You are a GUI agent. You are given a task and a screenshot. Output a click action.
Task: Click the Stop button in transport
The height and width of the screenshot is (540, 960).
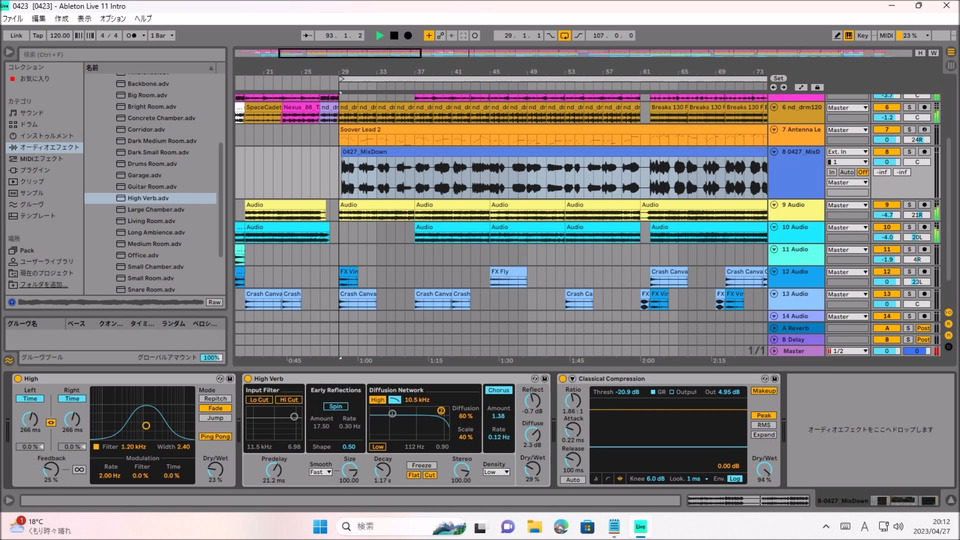pos(394,35)
